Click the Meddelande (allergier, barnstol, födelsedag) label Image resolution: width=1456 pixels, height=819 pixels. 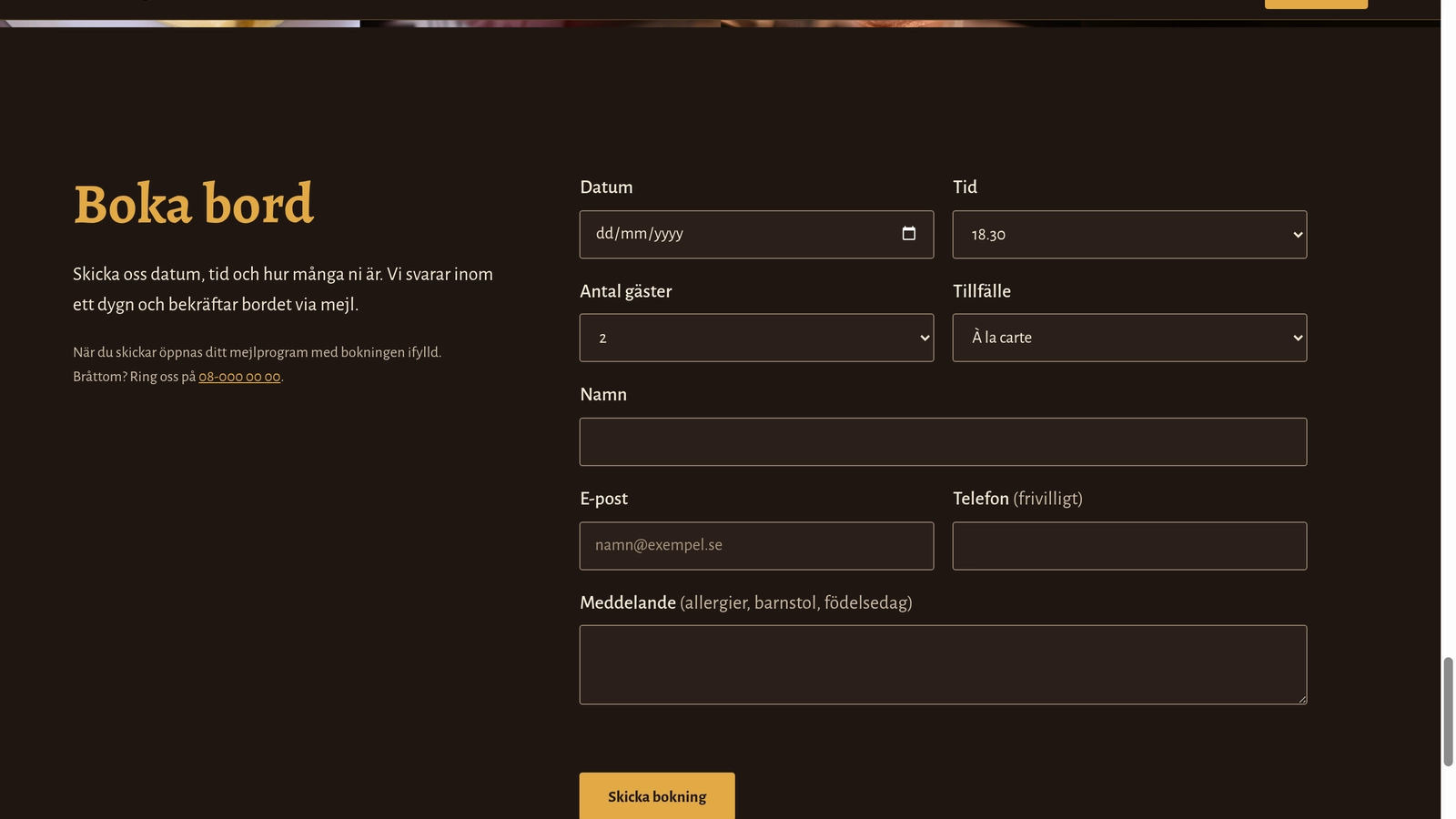(746, 603)
